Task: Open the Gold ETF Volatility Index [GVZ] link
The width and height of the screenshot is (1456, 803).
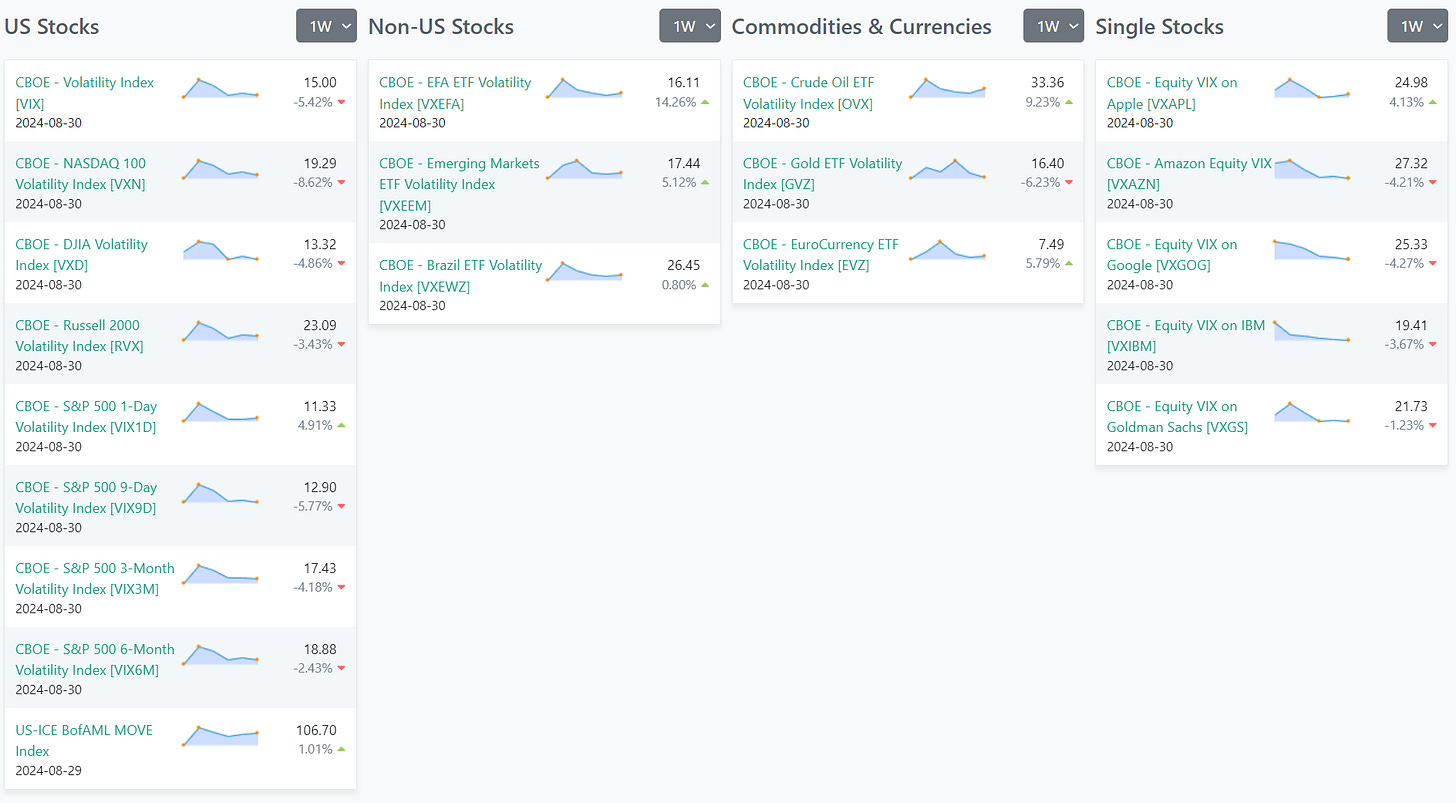Action: click(823, 174)
